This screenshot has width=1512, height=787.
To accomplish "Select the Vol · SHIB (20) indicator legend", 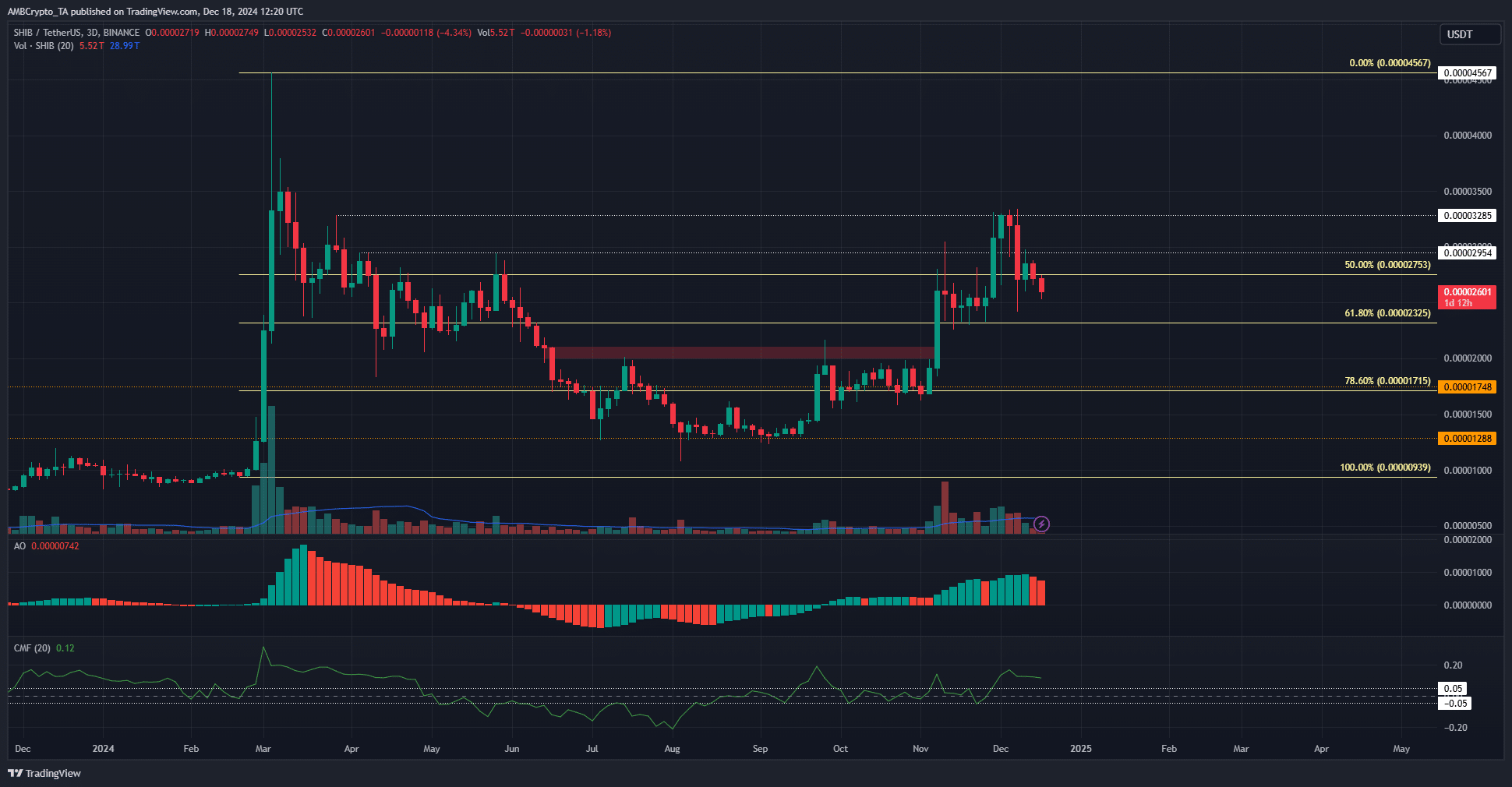I will [x=44, y=46].
